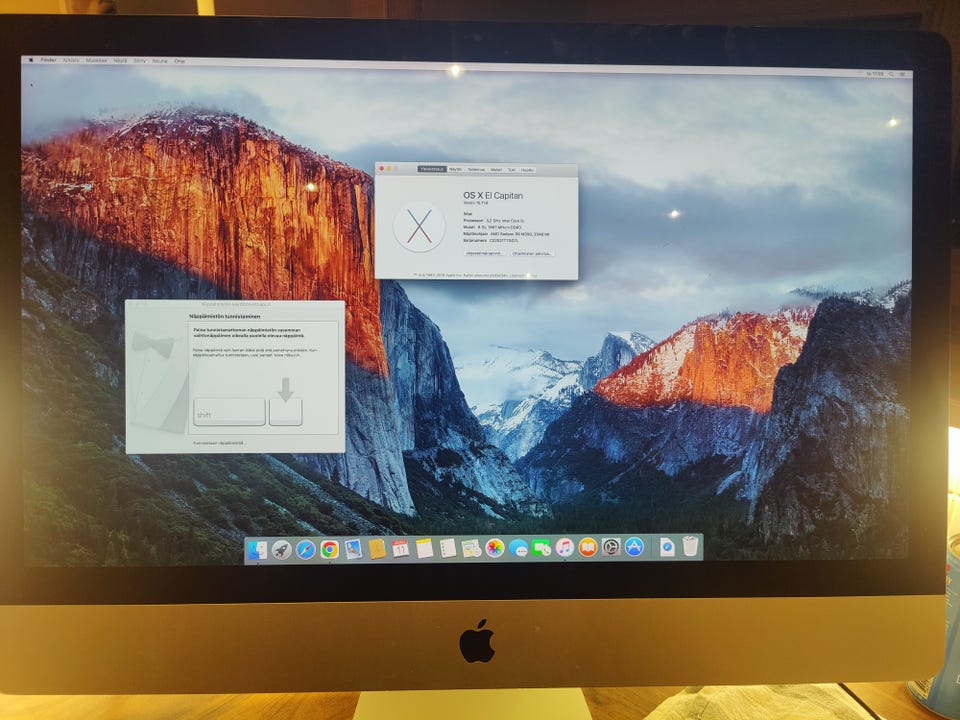The image size is (960, 720).
Task: Open Finder from the Dock
Action: click(x=257, y=550)
